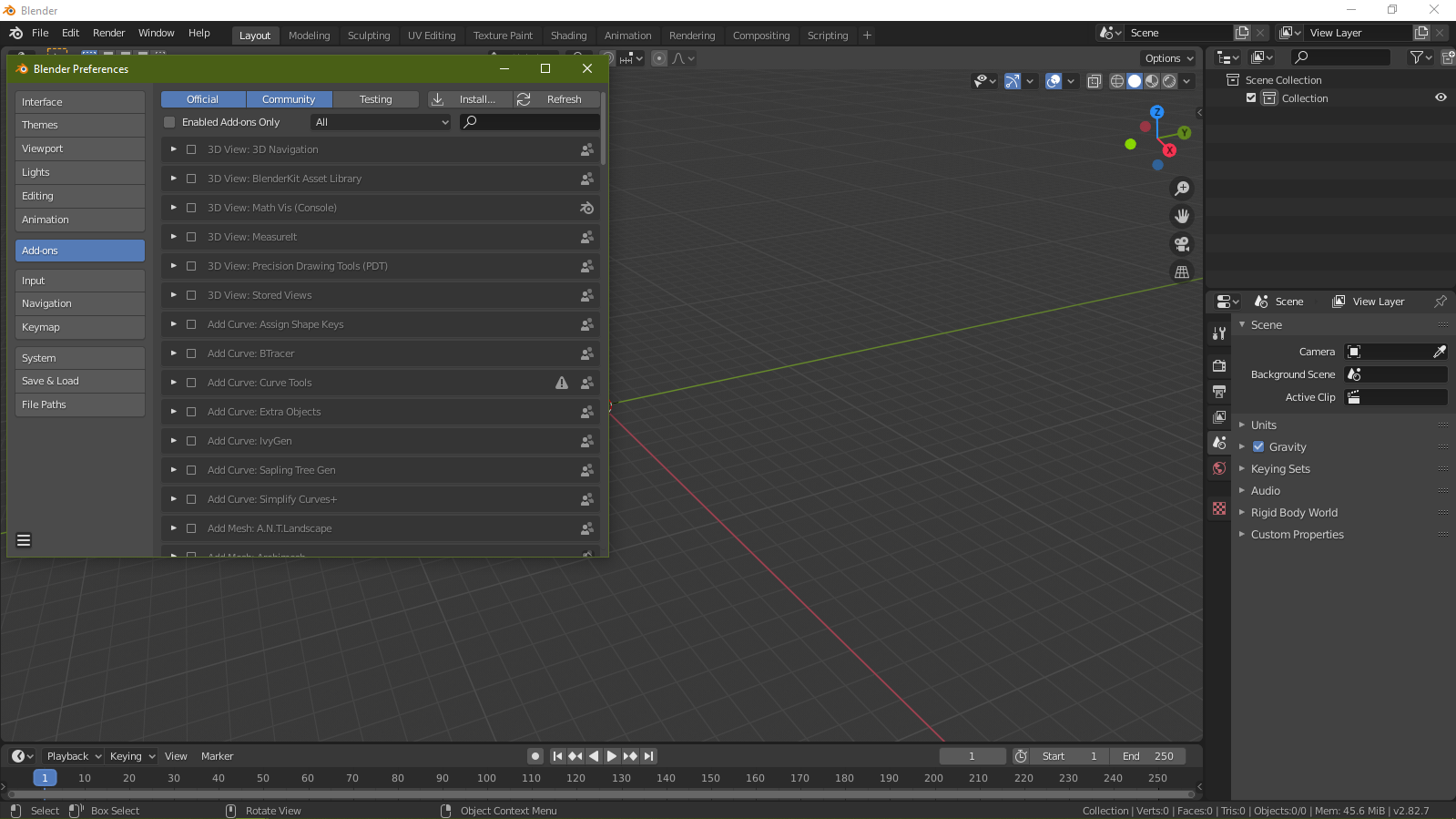This screenshot has width=1456, height=819.
Task: Click the zoom magnifier icon in viewport
Action: 1182,189
